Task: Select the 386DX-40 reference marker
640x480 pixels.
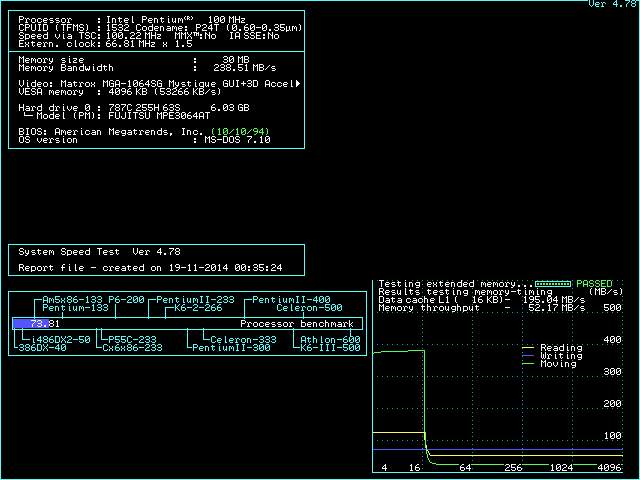Action: (x=42, y=348)
